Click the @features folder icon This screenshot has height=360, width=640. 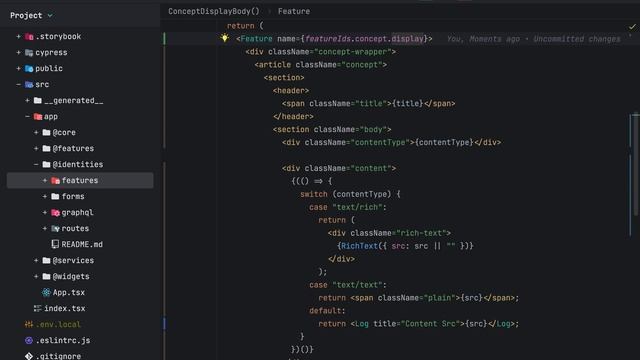47,149
